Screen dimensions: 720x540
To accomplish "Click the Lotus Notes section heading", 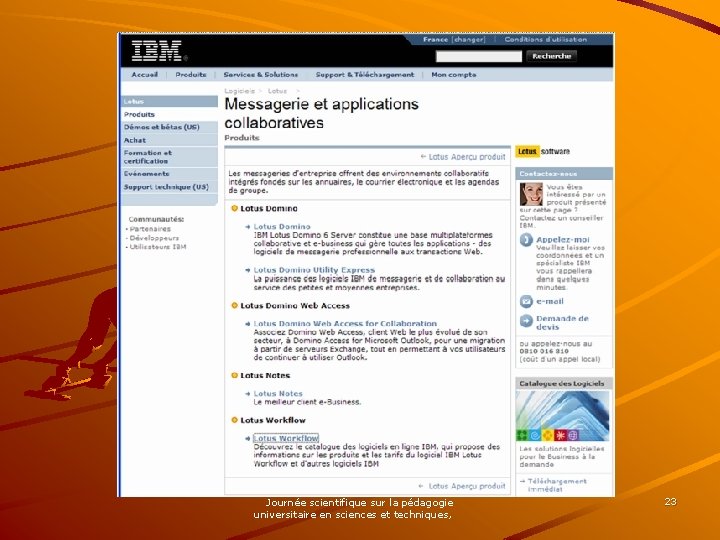I will click(x=265, y=376).
